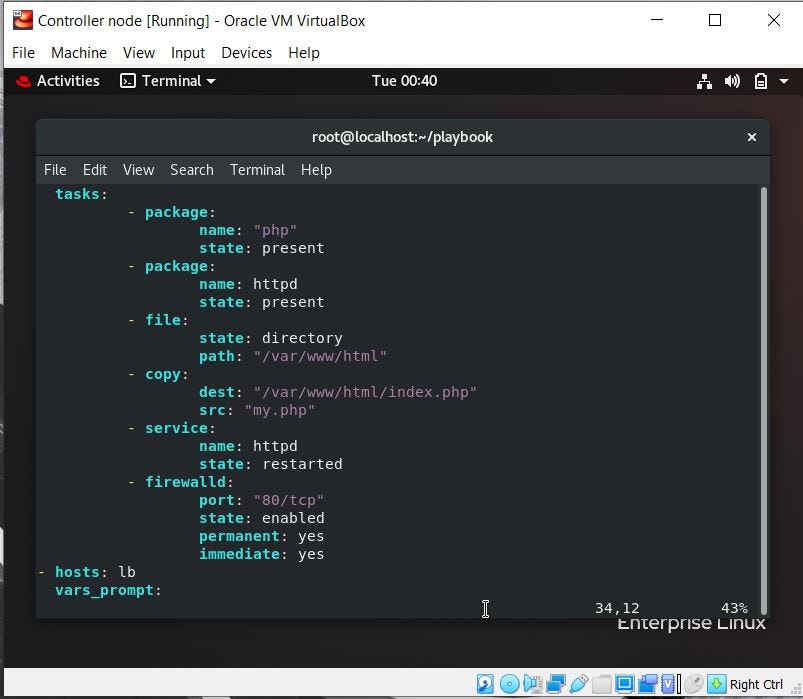Viewport: 803px width, 699px height.
Task: Click the terminal title root@localhost:~/playbook
Action: click(403, 137)
